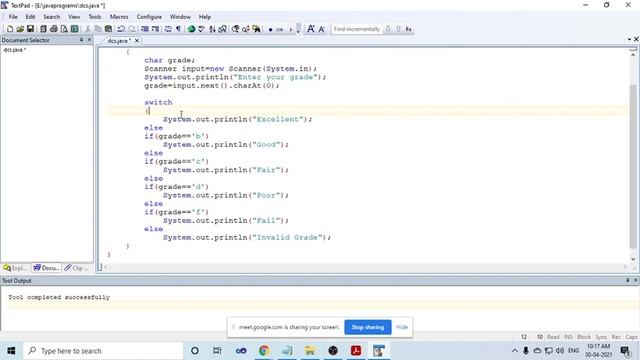Click inside the Find incrementally field
Viewport: 640px width, 360px height.
[x=356, y=29]
